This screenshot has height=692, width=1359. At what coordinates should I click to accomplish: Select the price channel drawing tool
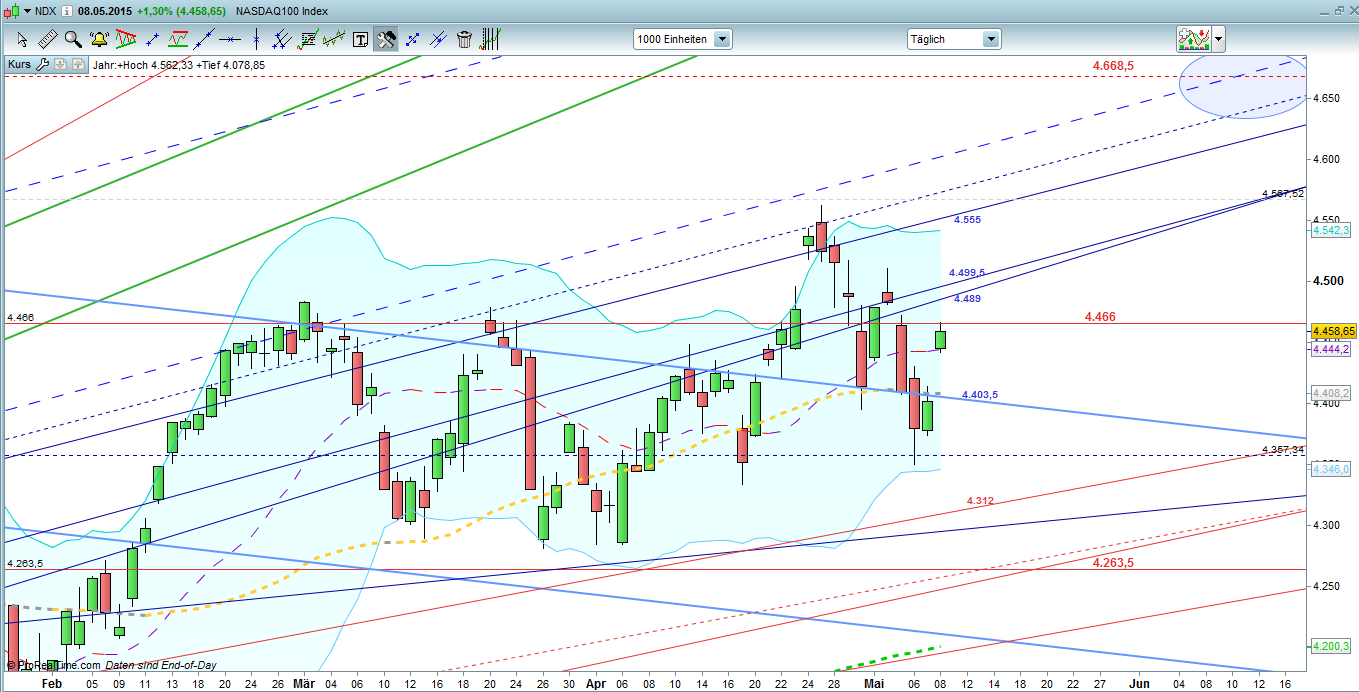[x=334, y=39]
